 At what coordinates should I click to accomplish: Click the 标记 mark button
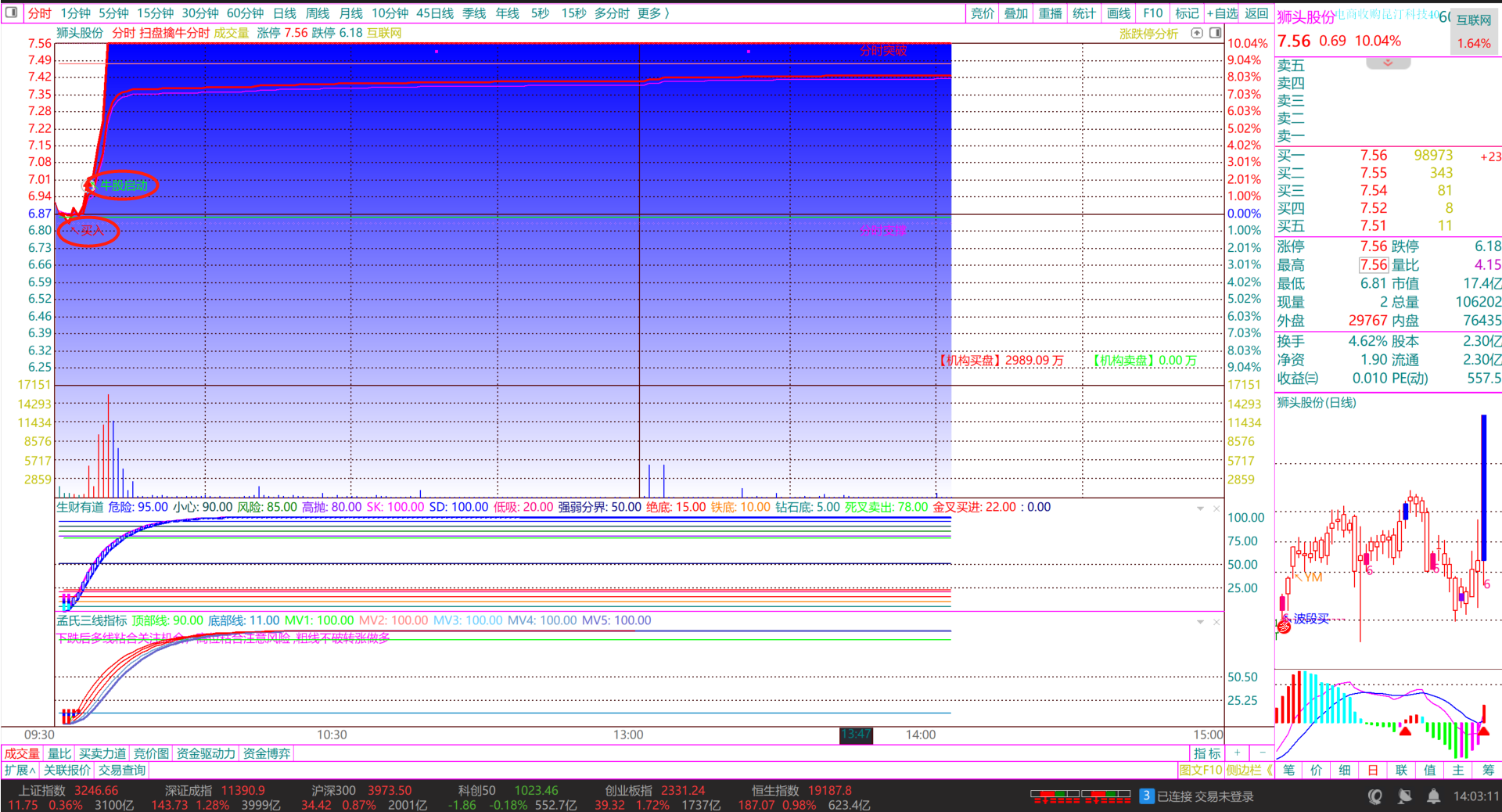click(1187, 13)
